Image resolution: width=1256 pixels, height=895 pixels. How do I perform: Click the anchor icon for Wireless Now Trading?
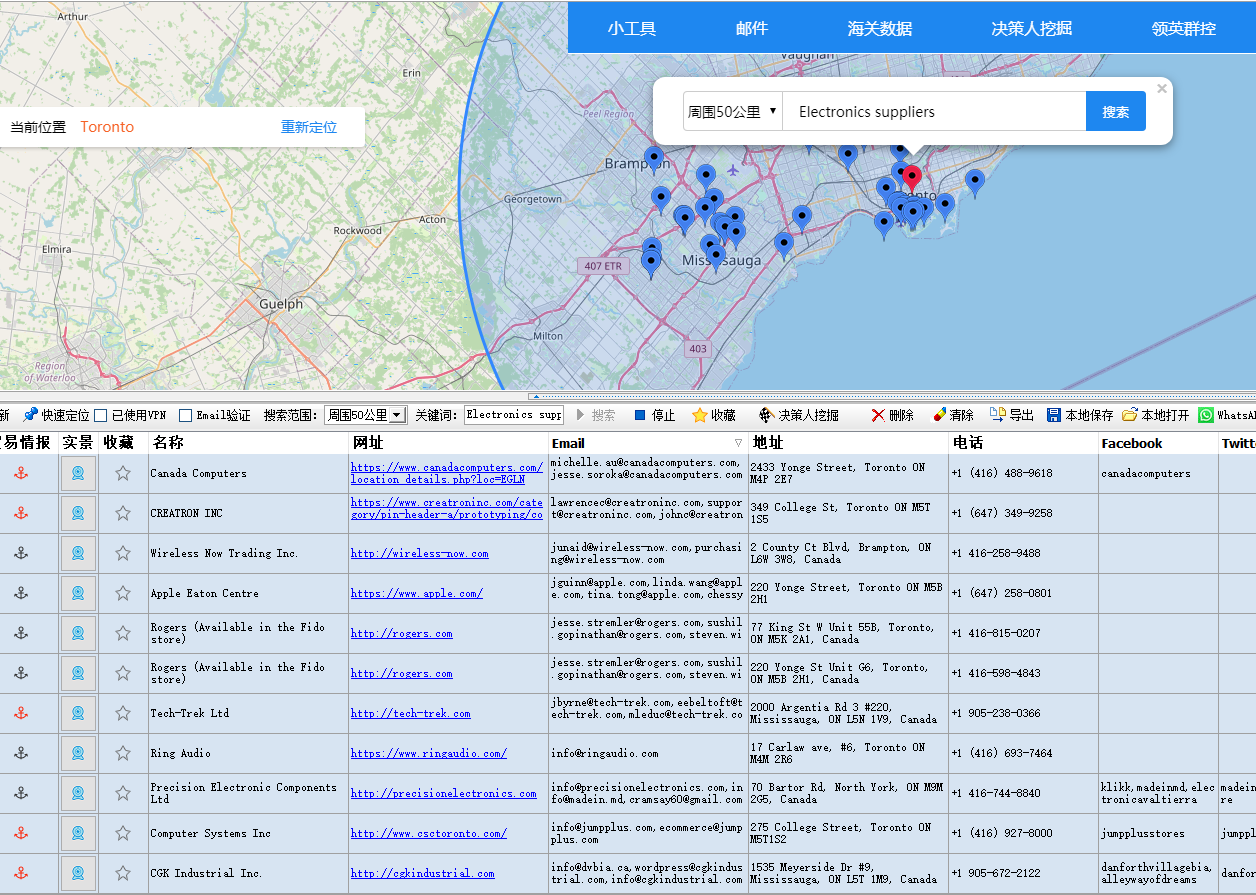21,553
